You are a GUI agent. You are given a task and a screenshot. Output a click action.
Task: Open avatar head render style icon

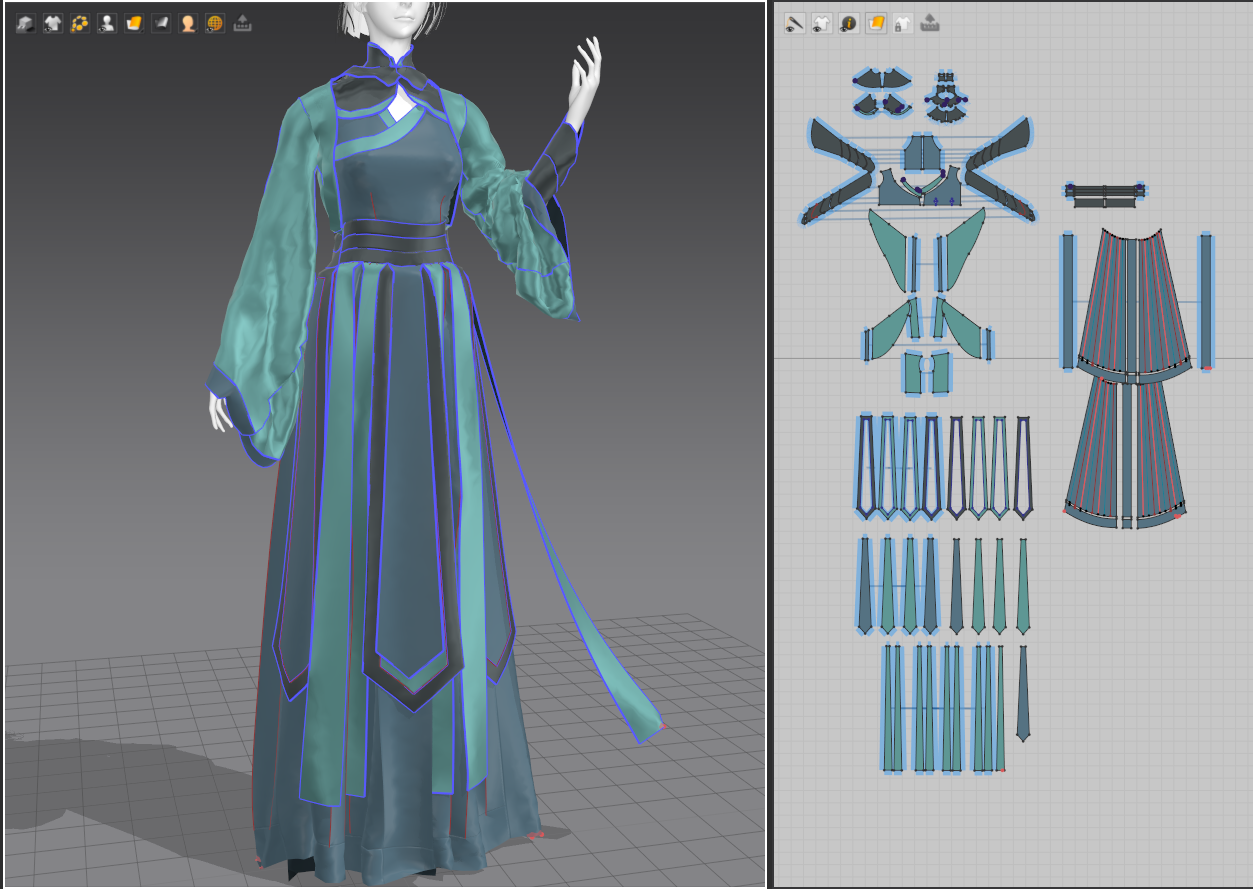[x=187, y=23]
